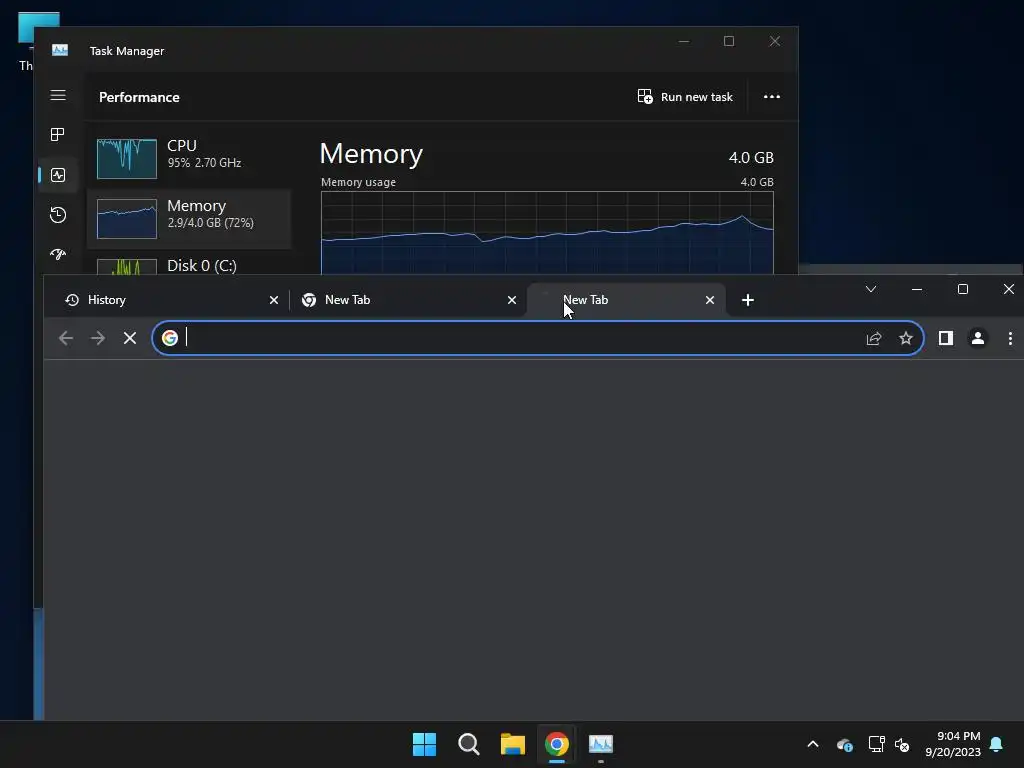Screen dimensions: 1024x768
Task: Select Memory performance item in list
Action: (x=189, y=219)
